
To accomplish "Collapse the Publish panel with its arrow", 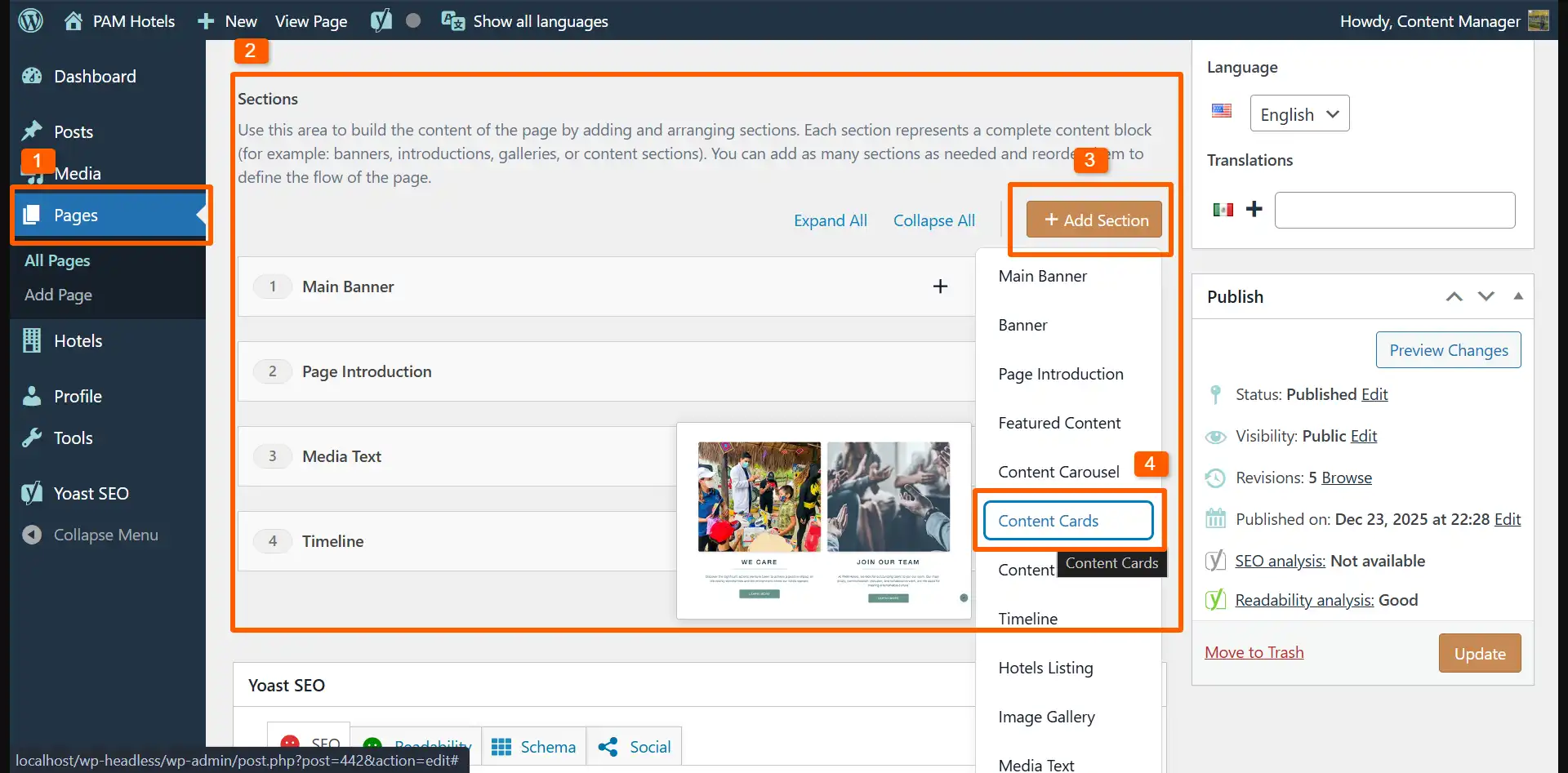I will (x=1517, y=295).
